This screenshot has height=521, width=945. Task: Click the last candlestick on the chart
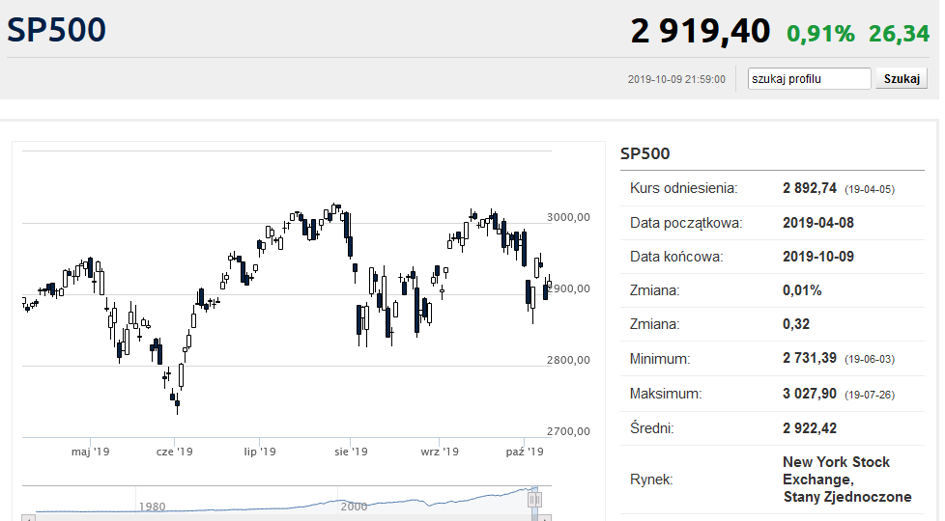[549, 284]
